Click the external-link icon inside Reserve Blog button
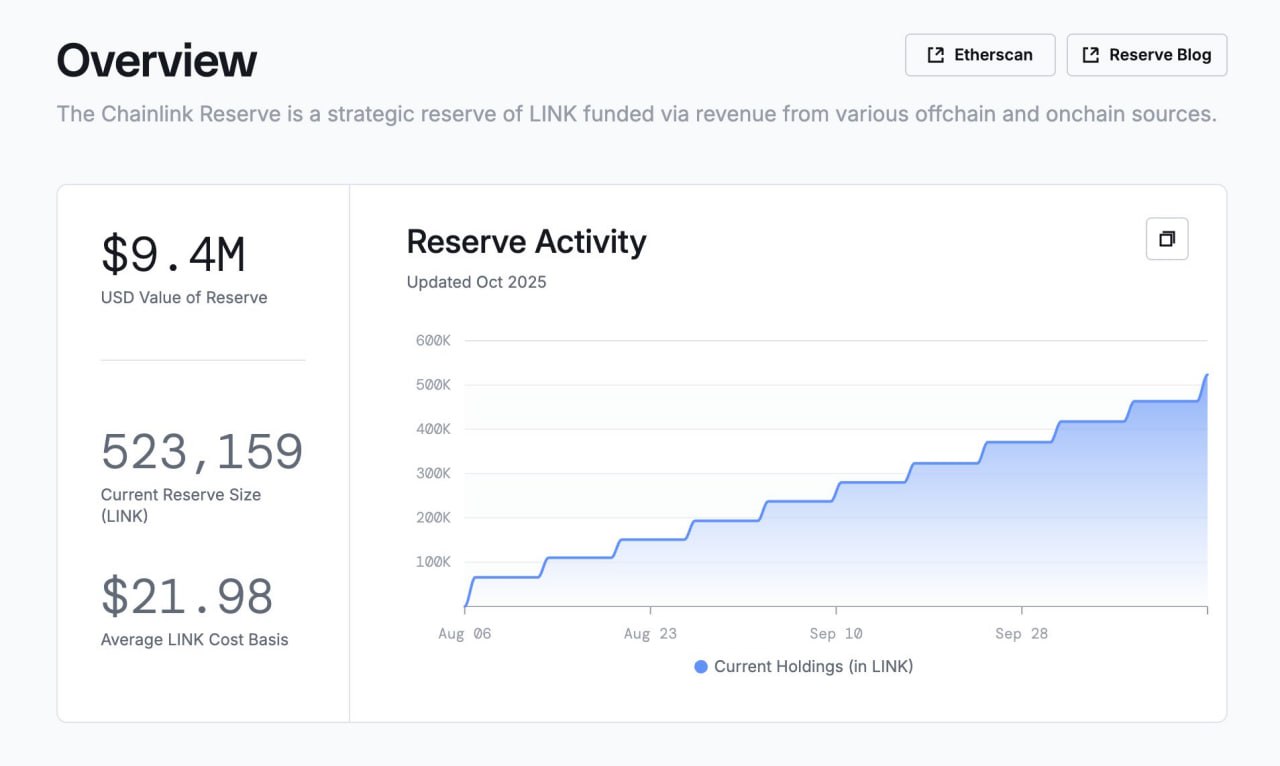Image resolution: width=1280 pixels, height=766 pixels. (x=1091, y=55)
